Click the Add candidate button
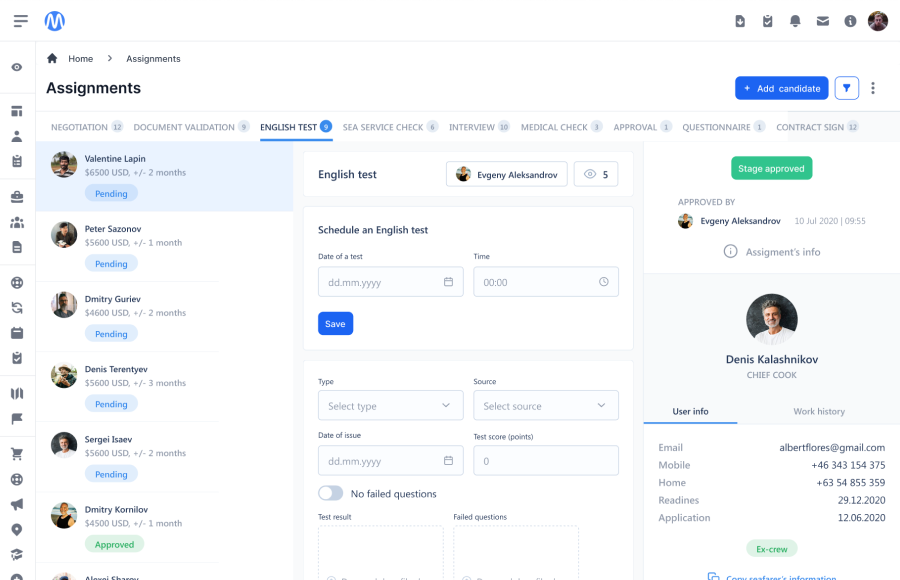Viewport: 900px width, 580px height. (x=782, y=88)
